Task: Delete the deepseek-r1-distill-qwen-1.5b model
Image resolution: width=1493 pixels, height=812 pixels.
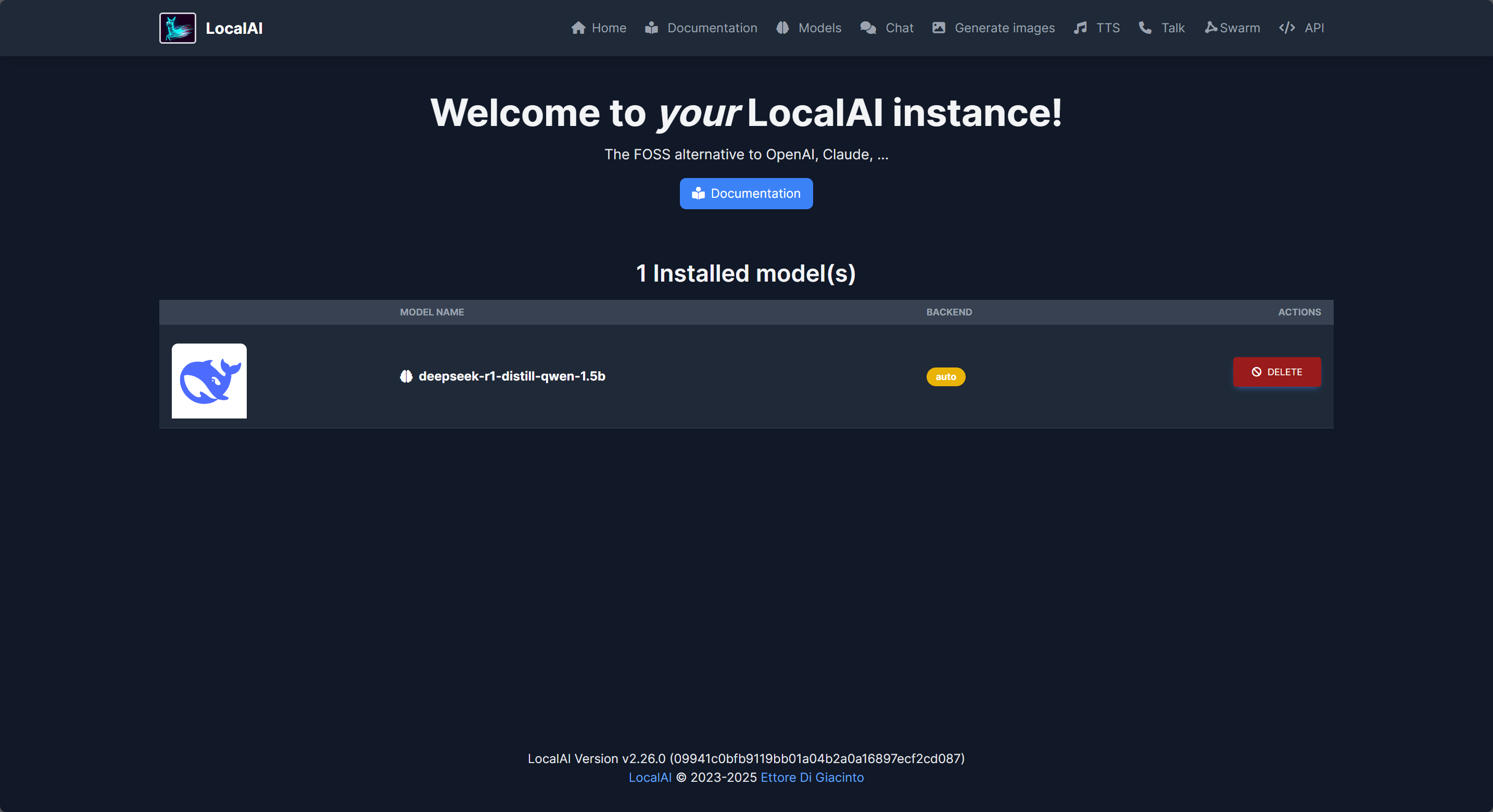Action: pyautogui.click(x=1277, y=372)
